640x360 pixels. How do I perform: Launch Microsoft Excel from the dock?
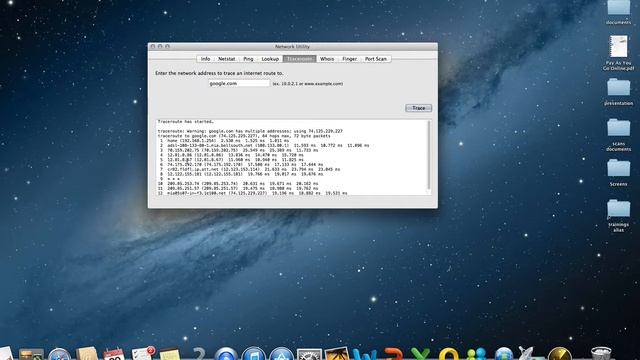[420, 354]
